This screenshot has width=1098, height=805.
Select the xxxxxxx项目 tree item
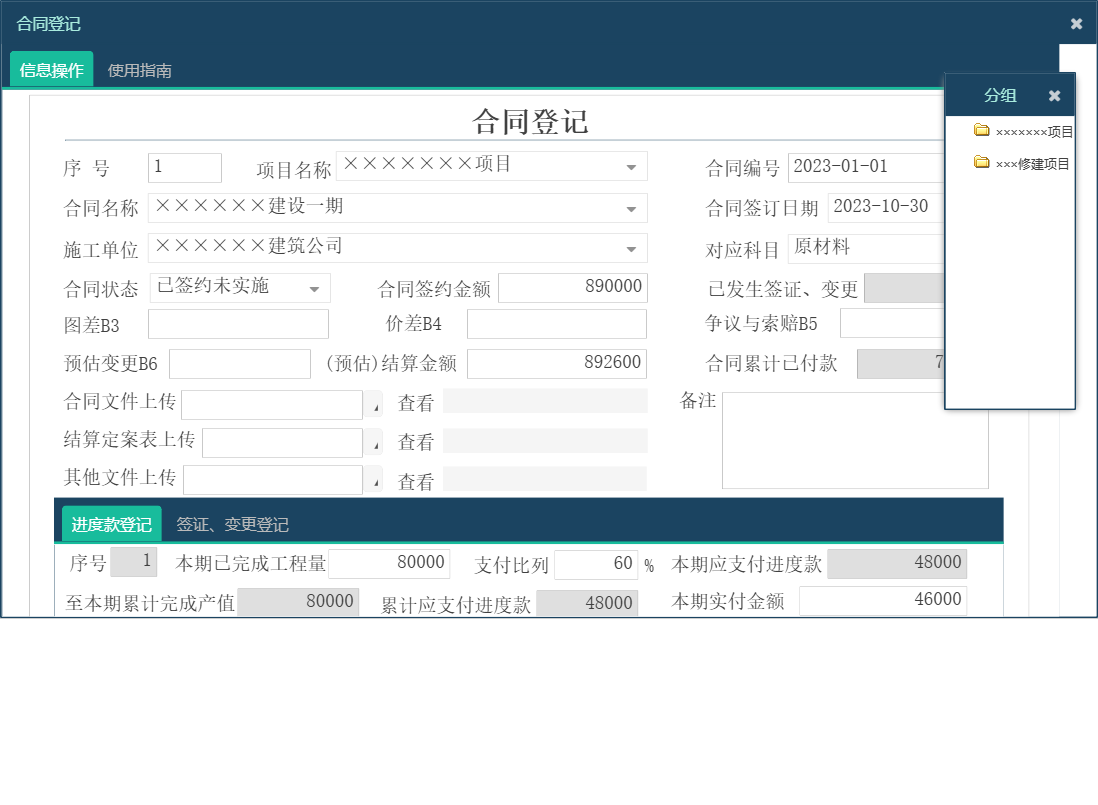point(1030,129)
